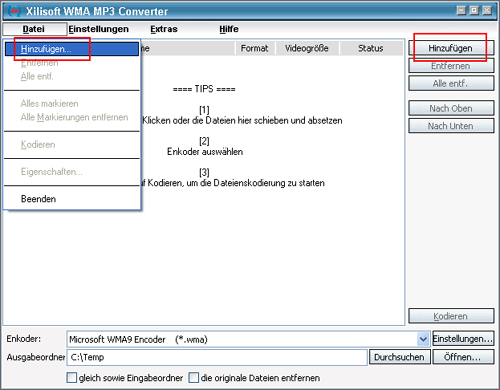Click the Ausgabeordner path field
The image size is (500, 390).
tap(217, 357)
